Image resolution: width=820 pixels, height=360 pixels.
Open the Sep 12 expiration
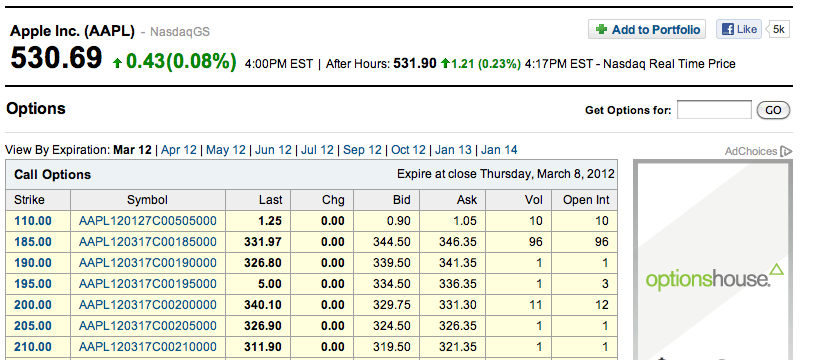click(x=362, y=150)
